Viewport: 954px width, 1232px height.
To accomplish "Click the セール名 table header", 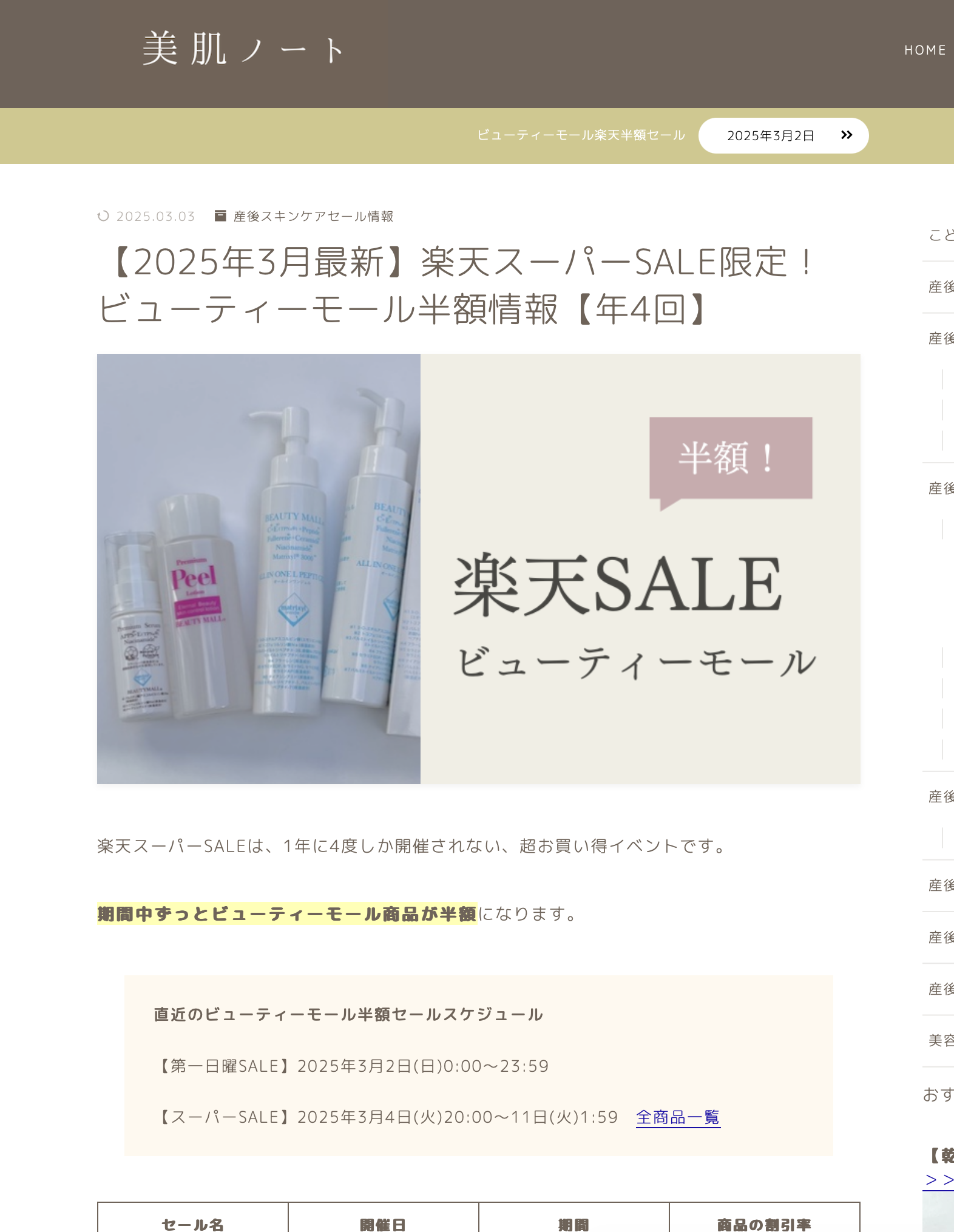I will tap(192, 1224).
